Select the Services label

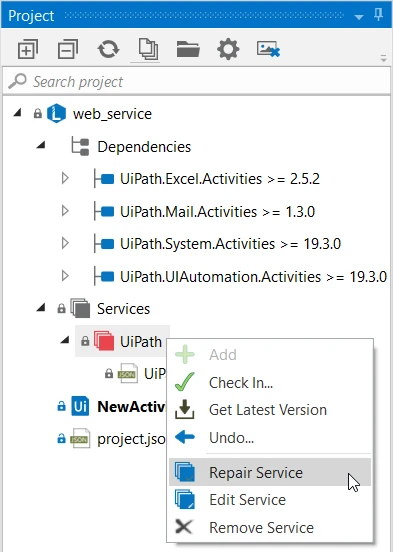[x=124, y=309]
